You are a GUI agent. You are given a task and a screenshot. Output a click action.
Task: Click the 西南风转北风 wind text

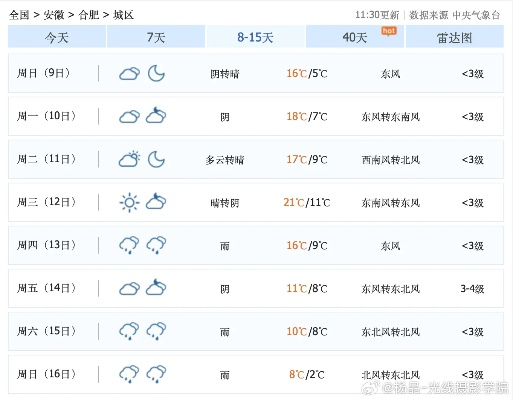pos(390,160)
